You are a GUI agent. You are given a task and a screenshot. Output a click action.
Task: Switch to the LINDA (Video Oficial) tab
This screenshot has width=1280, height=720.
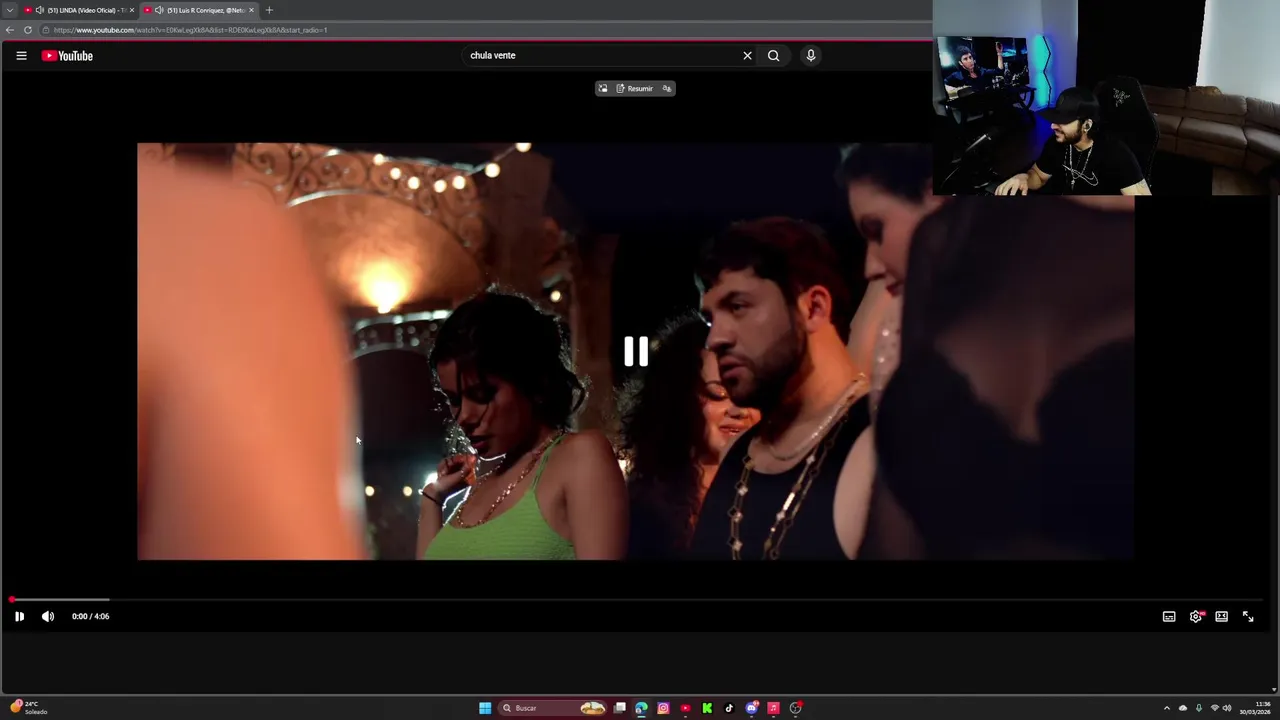point(79,10)
